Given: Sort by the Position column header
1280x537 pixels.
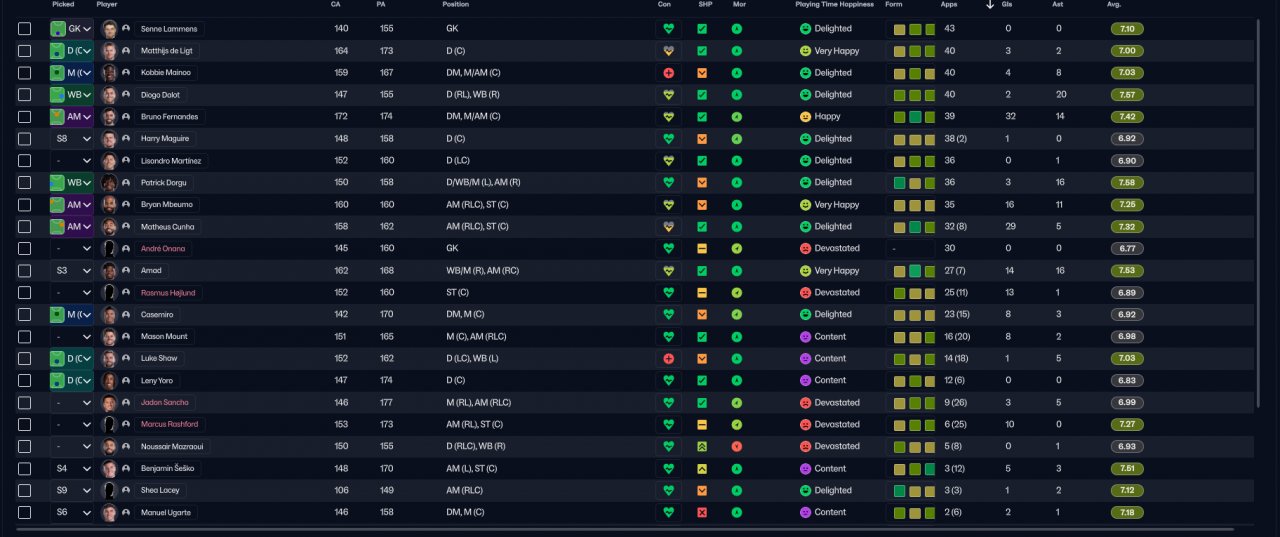Looking at the screenshot, I should click(455, 5).
